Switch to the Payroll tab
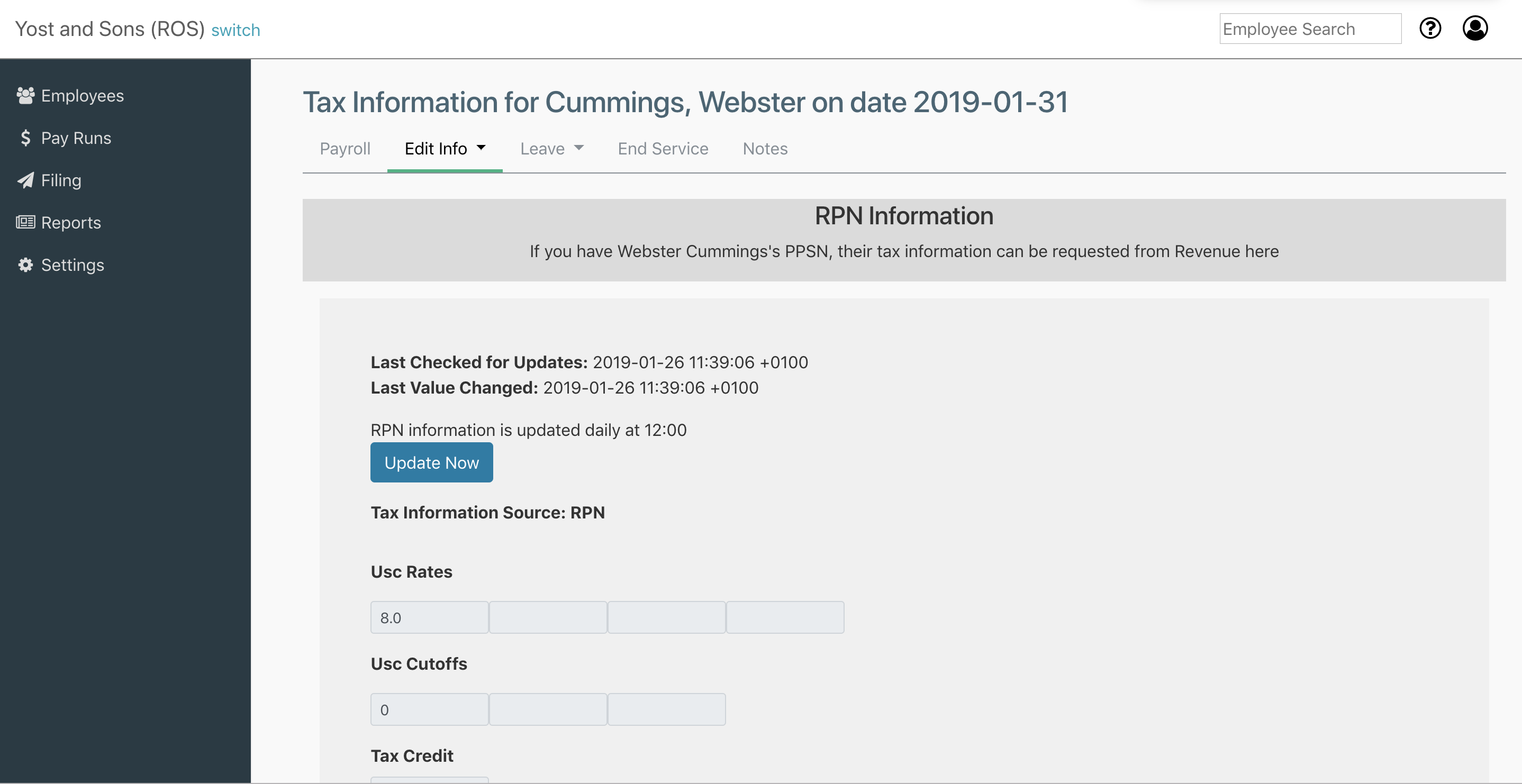 [x=345, y=149]
